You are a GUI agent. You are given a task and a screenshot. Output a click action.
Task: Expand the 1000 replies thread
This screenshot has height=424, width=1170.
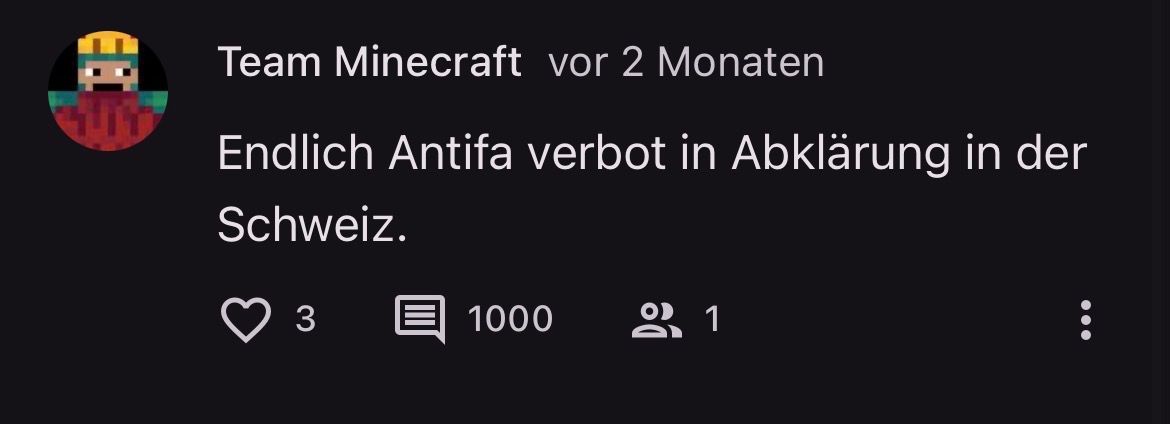[x=510, y=319]
